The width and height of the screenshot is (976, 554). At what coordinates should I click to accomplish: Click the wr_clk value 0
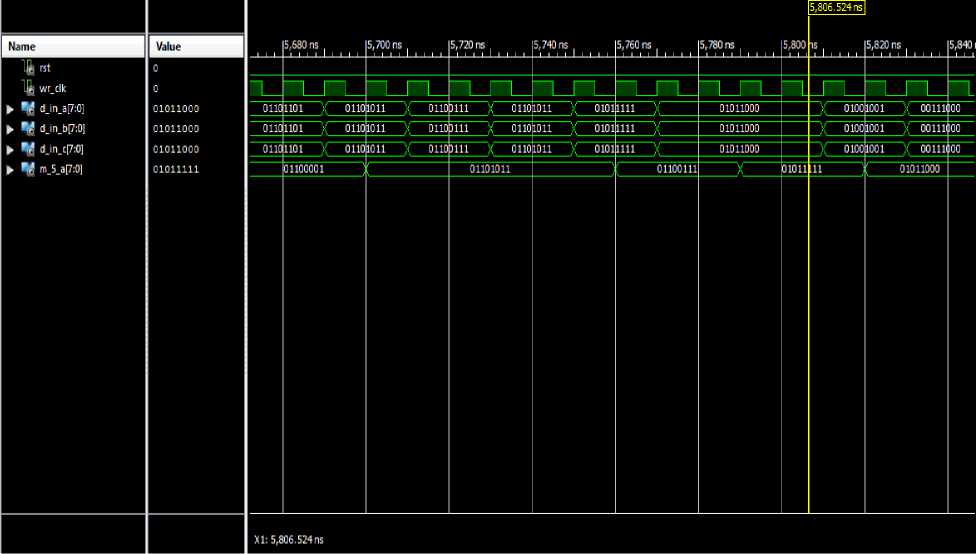coord(156,88)
